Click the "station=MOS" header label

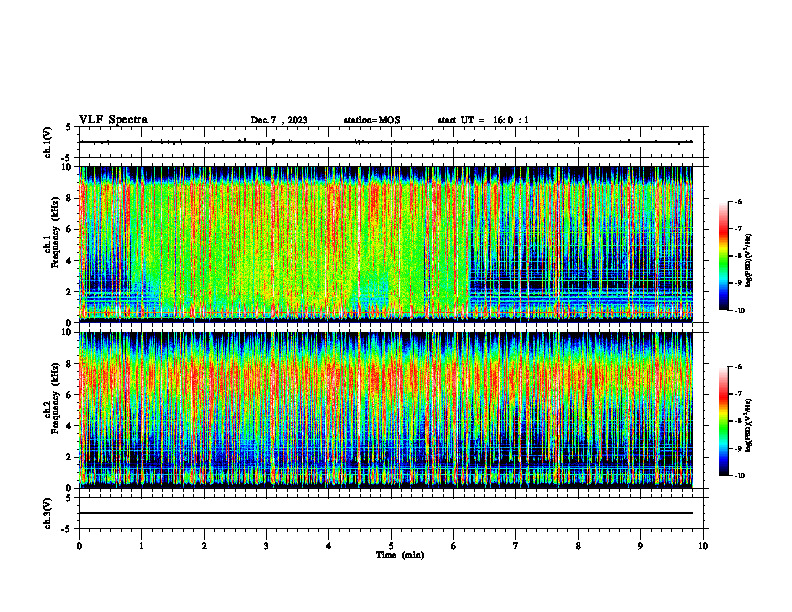tap(372, 120)
